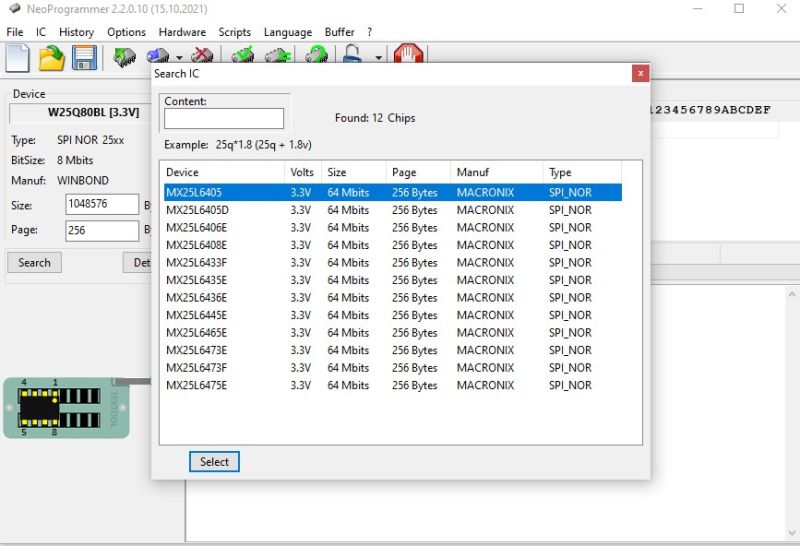Open the Hardware menu

[182, 32]
